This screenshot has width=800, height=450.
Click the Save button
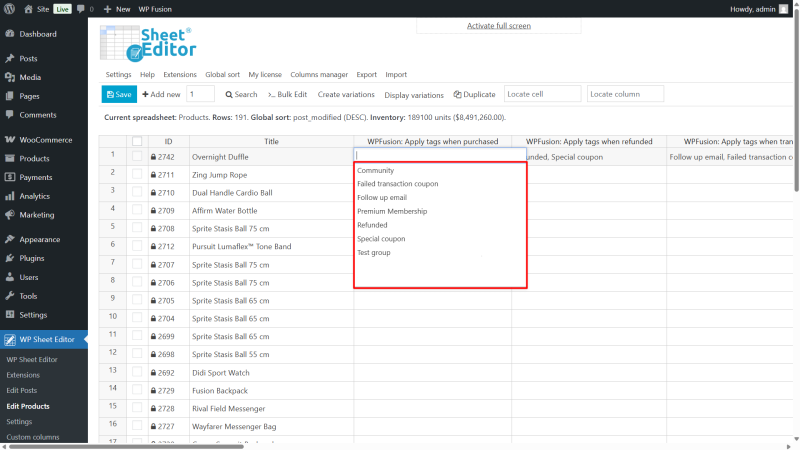pos(119,94)
